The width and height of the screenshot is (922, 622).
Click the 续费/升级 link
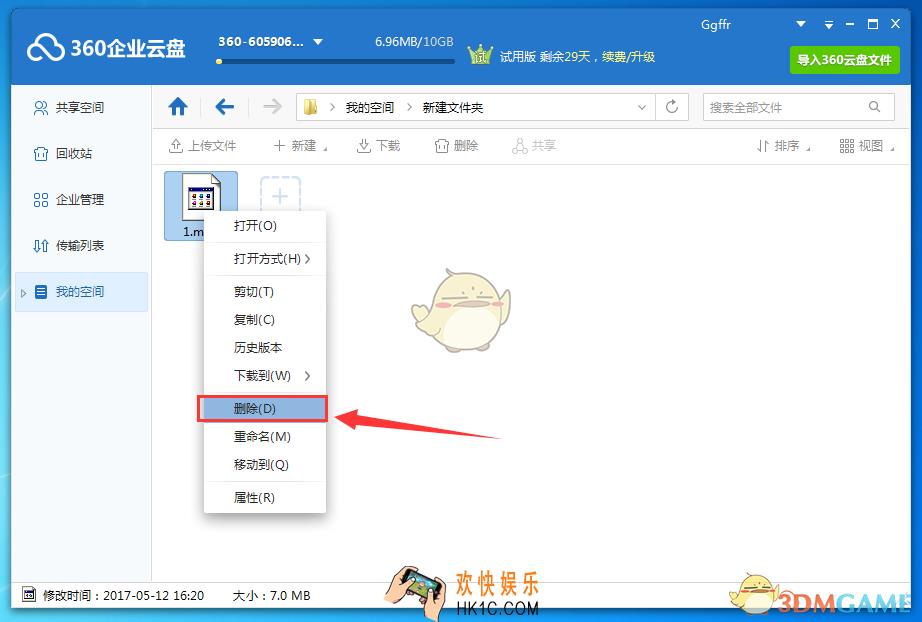point(628,56)
